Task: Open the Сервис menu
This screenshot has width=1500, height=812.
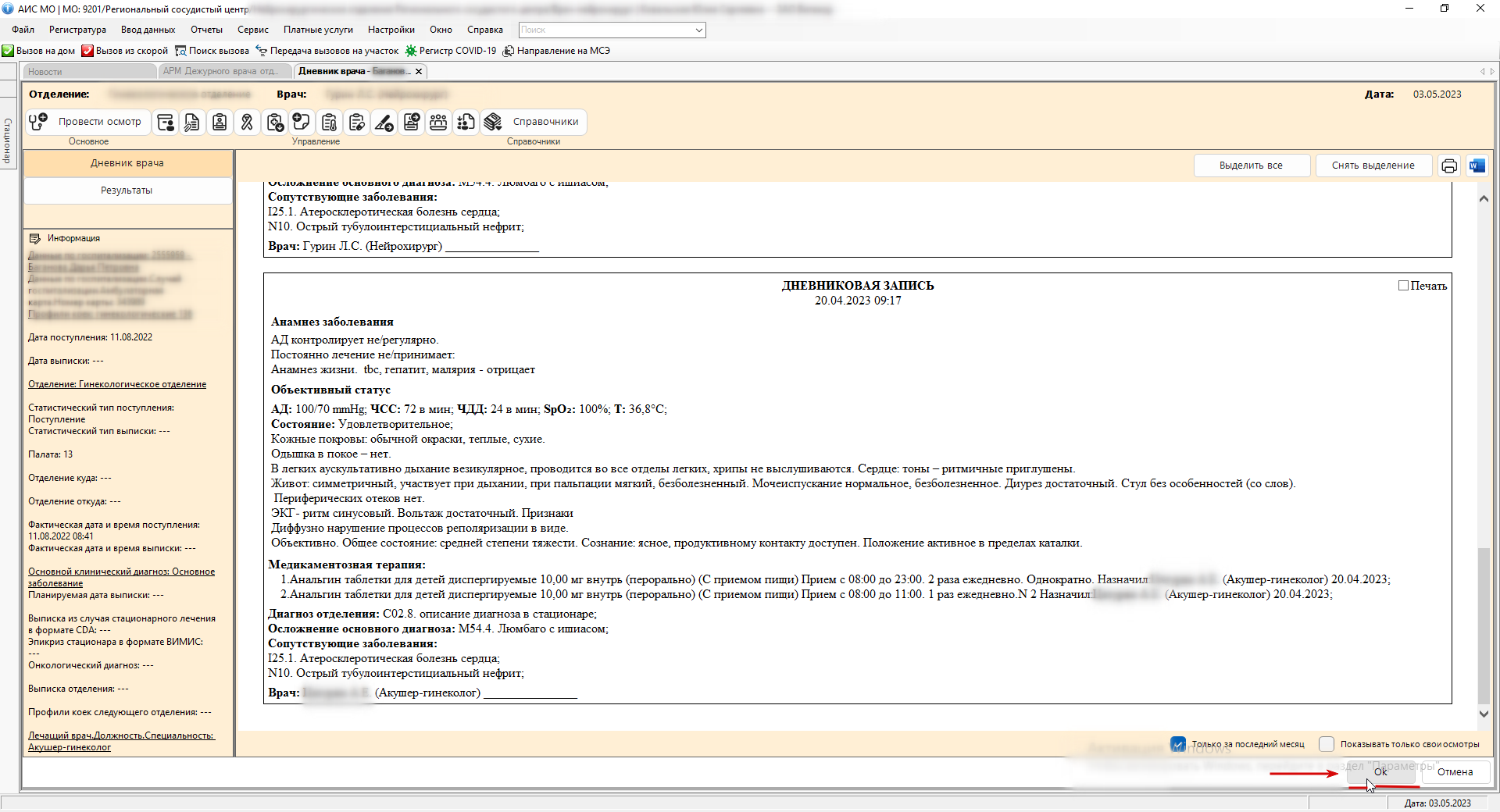Action: [253, 30]
